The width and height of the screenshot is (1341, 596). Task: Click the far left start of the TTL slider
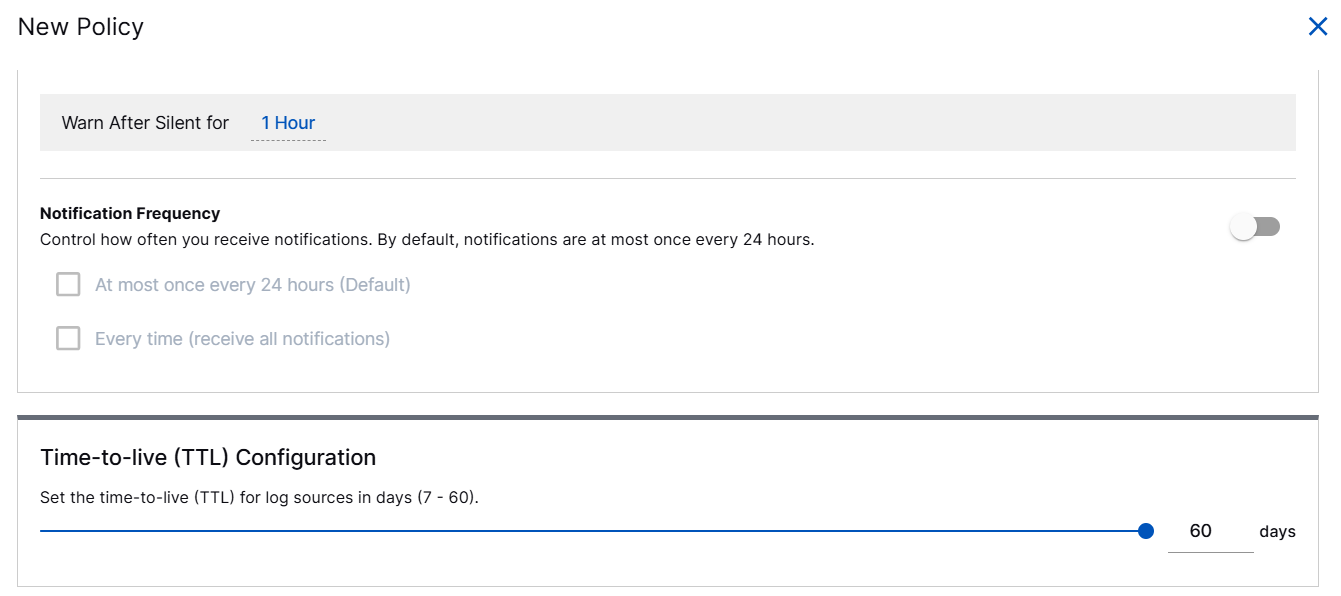click(42, 531)
